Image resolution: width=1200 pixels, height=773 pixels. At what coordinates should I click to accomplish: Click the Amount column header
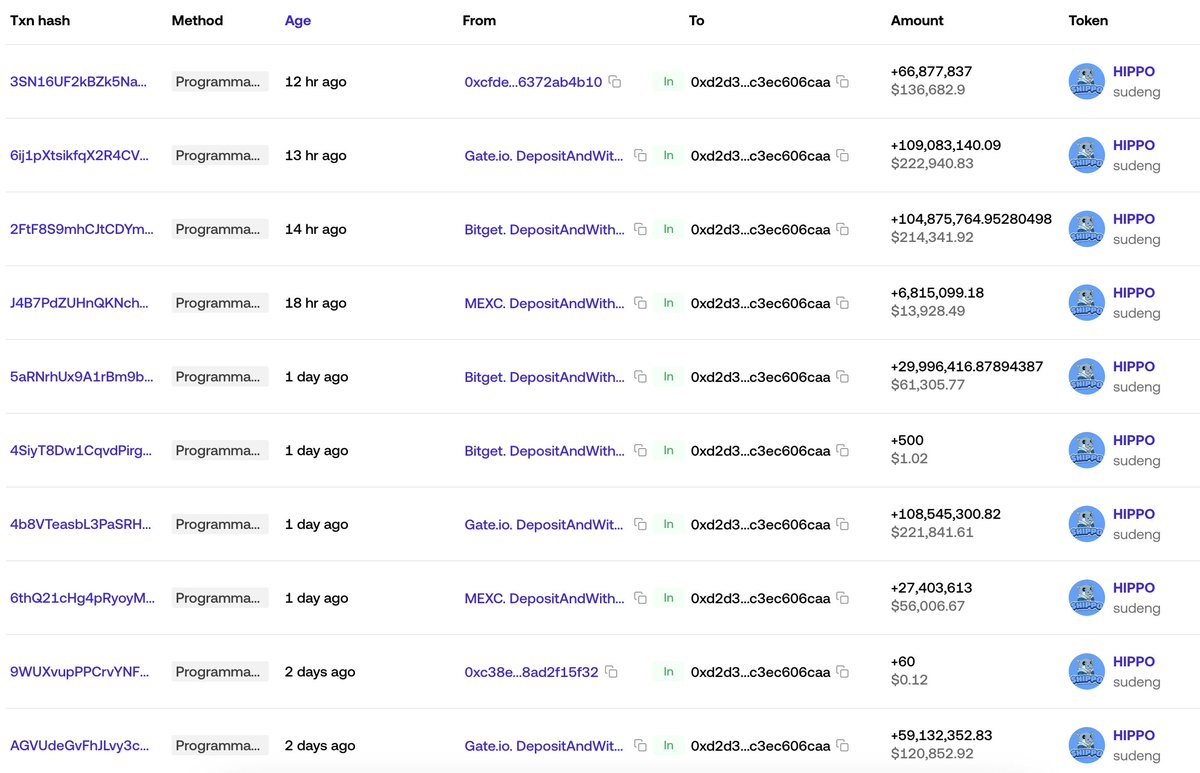917,20
